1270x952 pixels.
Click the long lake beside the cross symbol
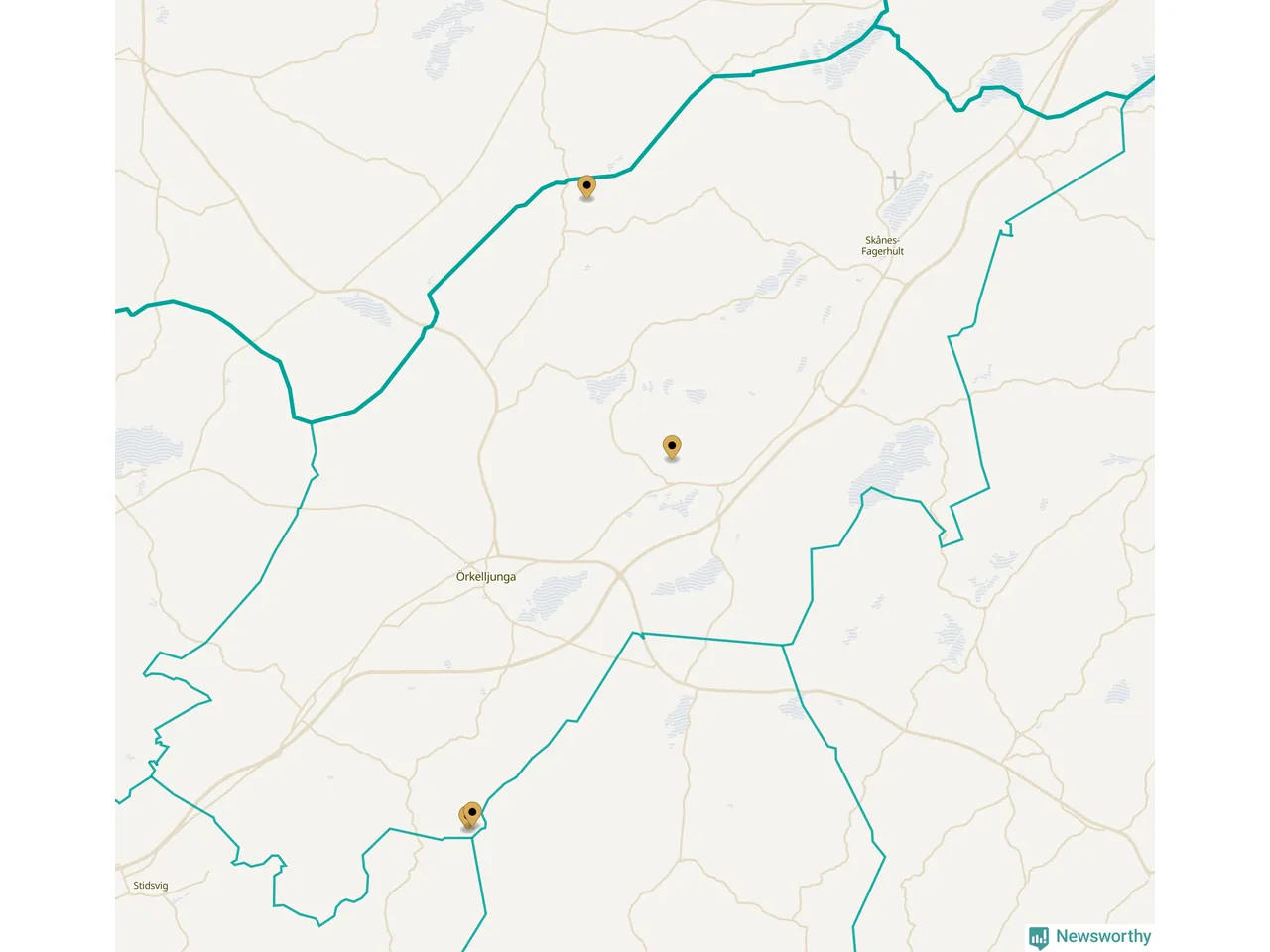click(x=907, y=201)
